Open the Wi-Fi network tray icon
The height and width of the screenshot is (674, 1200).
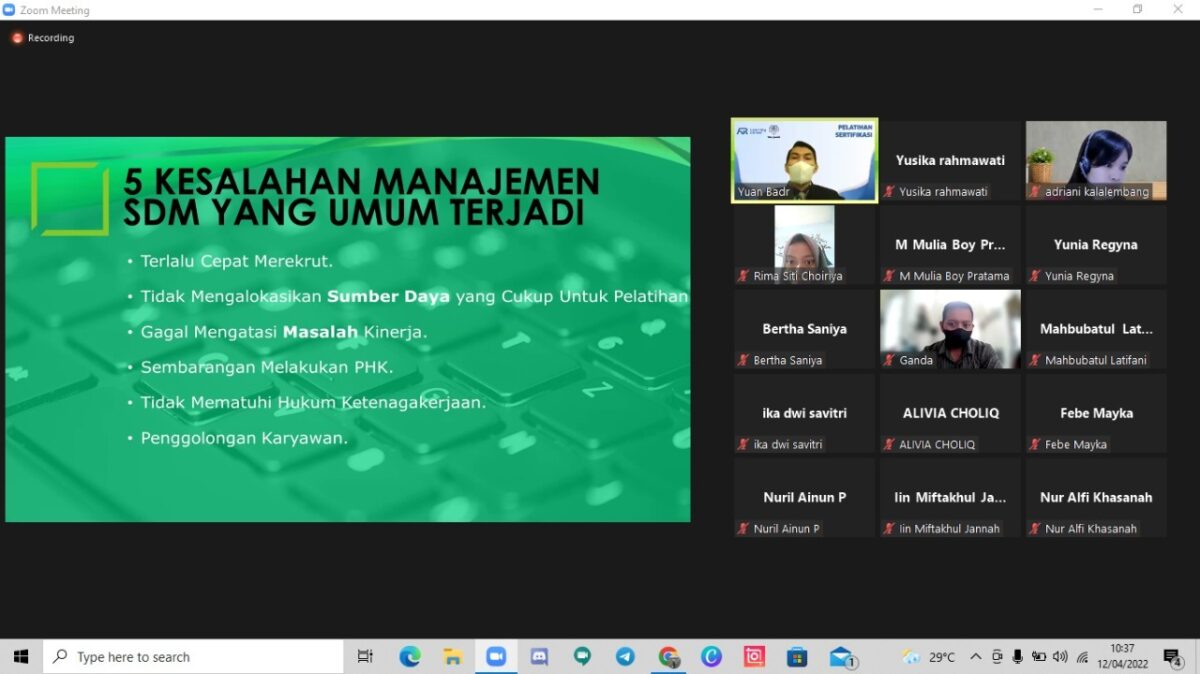(1082, 657)
